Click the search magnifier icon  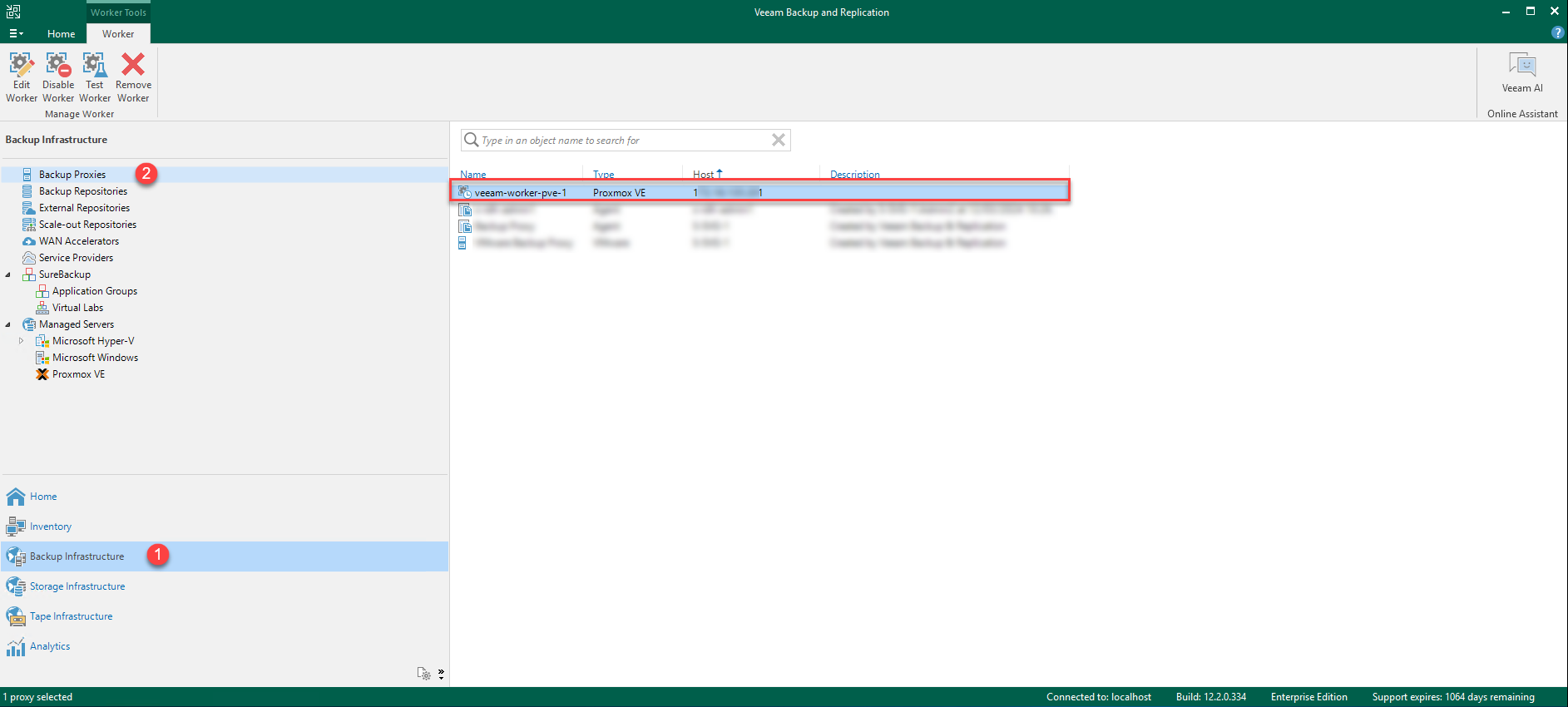point(471,140)
